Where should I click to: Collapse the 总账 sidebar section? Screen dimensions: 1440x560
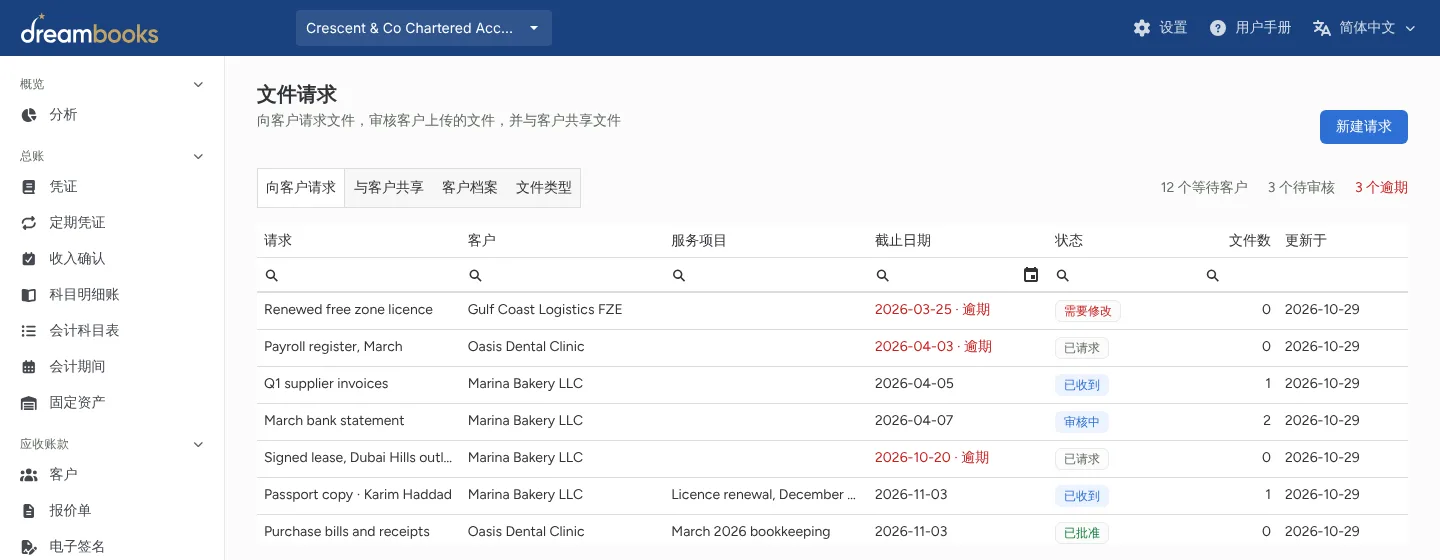pos(198,156)
